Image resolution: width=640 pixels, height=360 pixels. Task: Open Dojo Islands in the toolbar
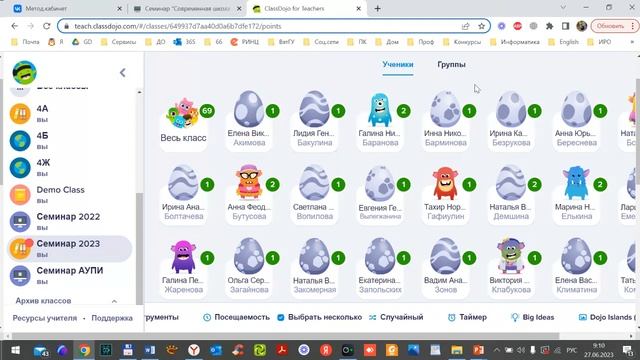pyautogui.click(x=607, y=317)
